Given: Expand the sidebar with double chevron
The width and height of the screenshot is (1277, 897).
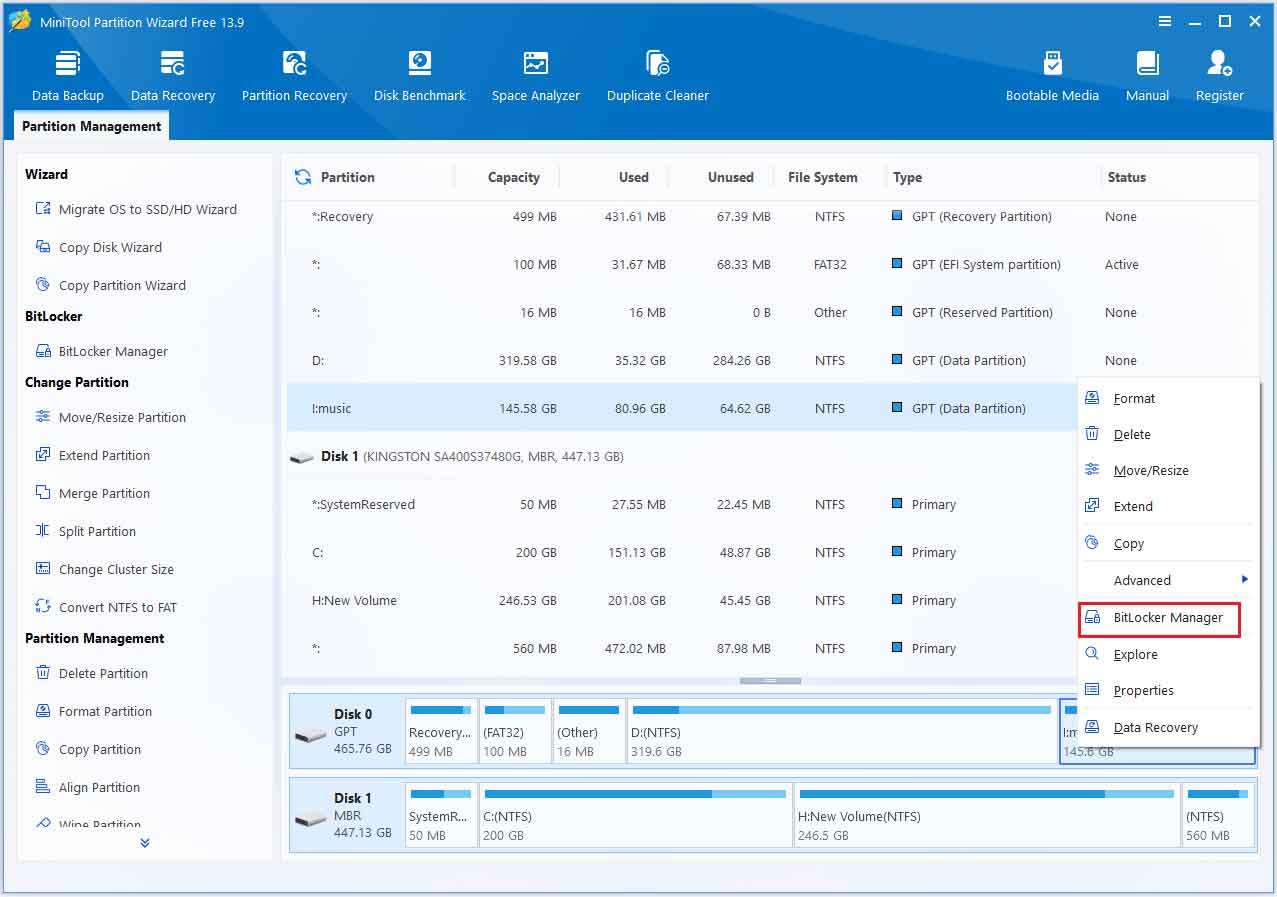Looking at the screenshot, I should (x=145, y=843).
